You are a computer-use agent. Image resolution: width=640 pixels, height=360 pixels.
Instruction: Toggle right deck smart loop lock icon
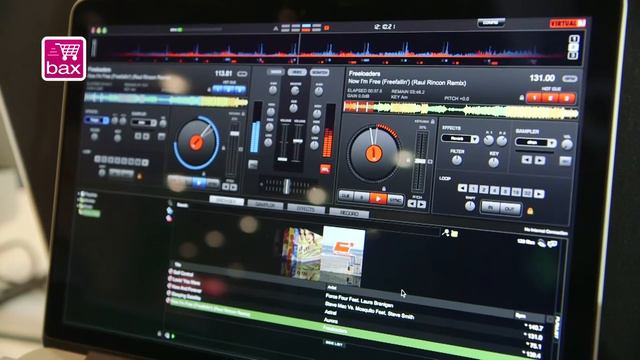[530, 211]
